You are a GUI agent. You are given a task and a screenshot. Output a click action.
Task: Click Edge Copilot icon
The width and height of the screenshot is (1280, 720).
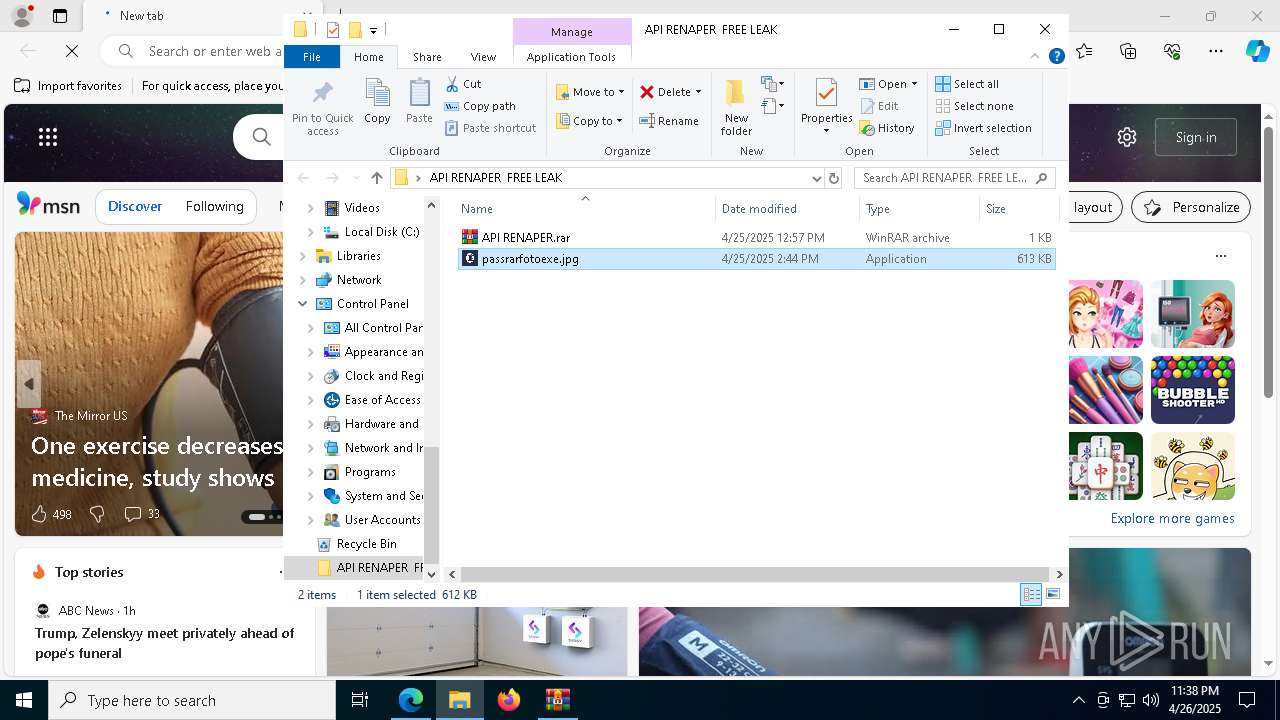pos(1256,50)
